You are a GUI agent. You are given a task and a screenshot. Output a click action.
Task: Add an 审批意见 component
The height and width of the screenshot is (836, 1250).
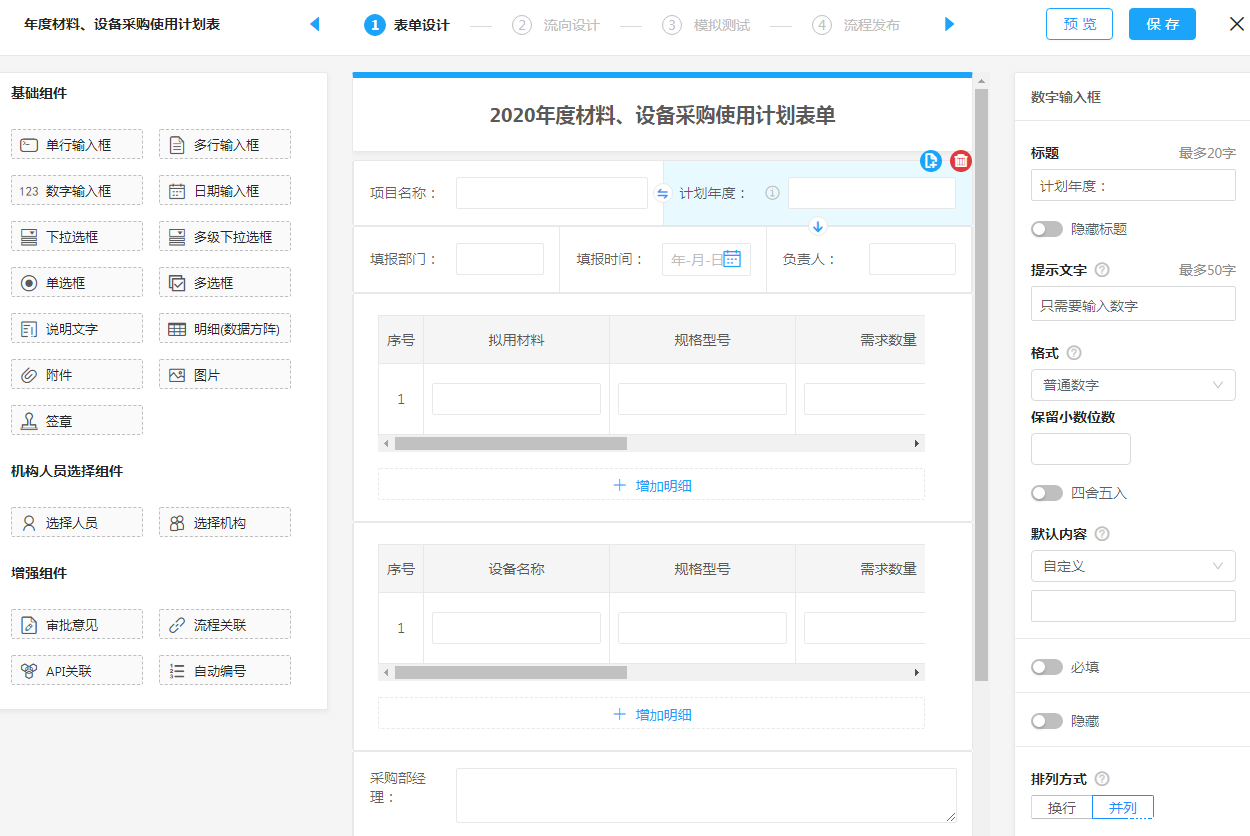pyautogui.click(x=77, y=624)
